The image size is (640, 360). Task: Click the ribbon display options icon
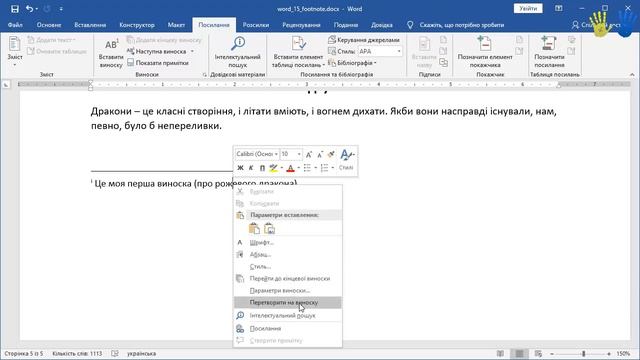(559, 9)
